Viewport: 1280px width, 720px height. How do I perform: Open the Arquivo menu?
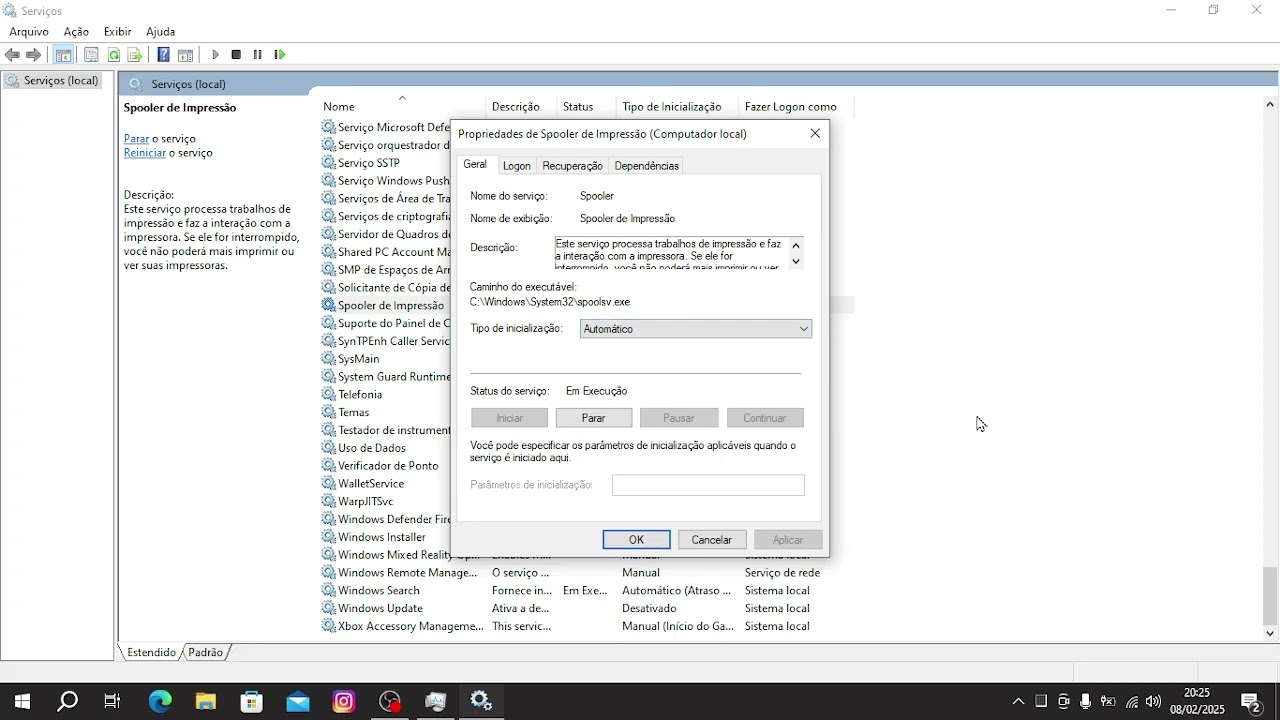pyautogui.click(x=29, y=32)
